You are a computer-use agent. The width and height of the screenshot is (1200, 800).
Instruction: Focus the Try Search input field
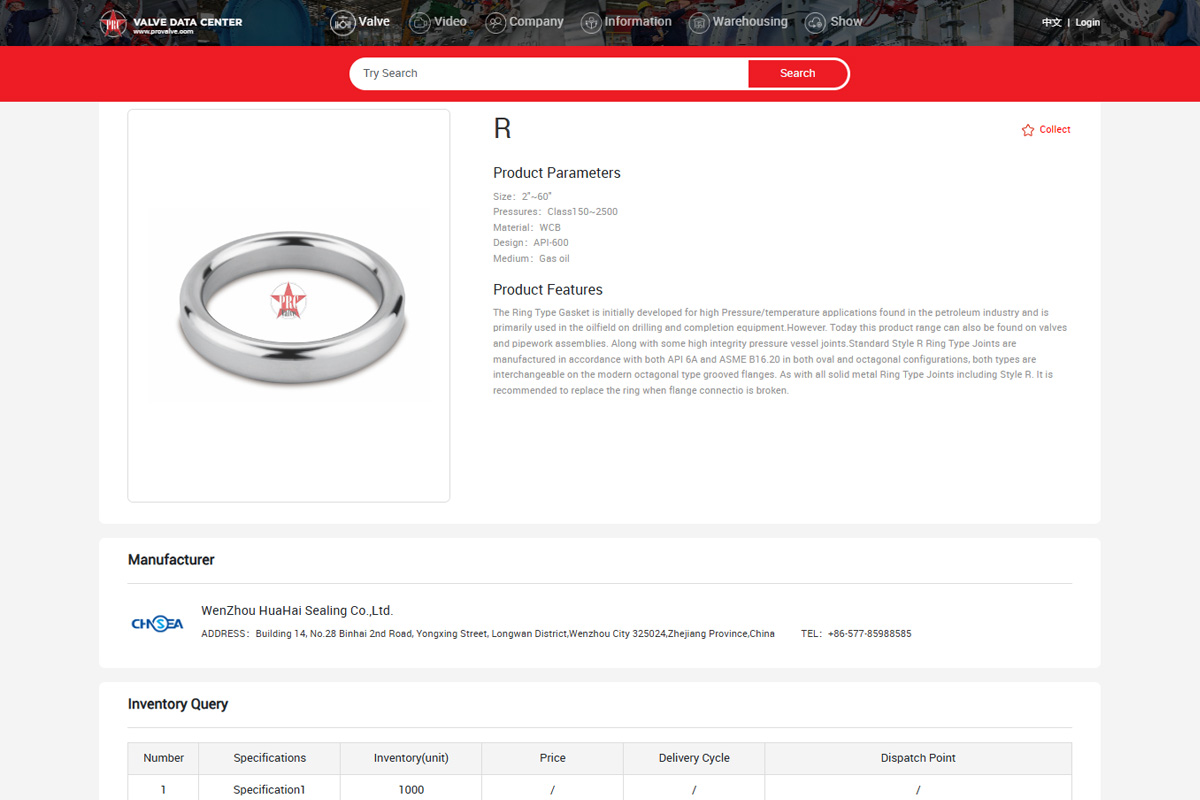[548, 73]
